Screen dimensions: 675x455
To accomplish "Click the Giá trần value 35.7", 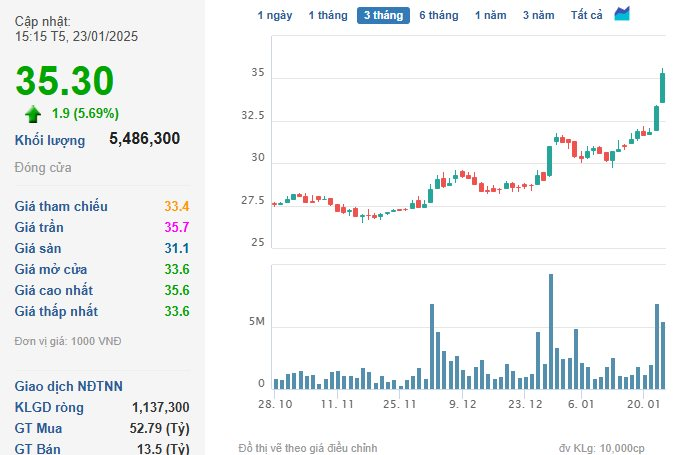I will click(x=176, y=227).
